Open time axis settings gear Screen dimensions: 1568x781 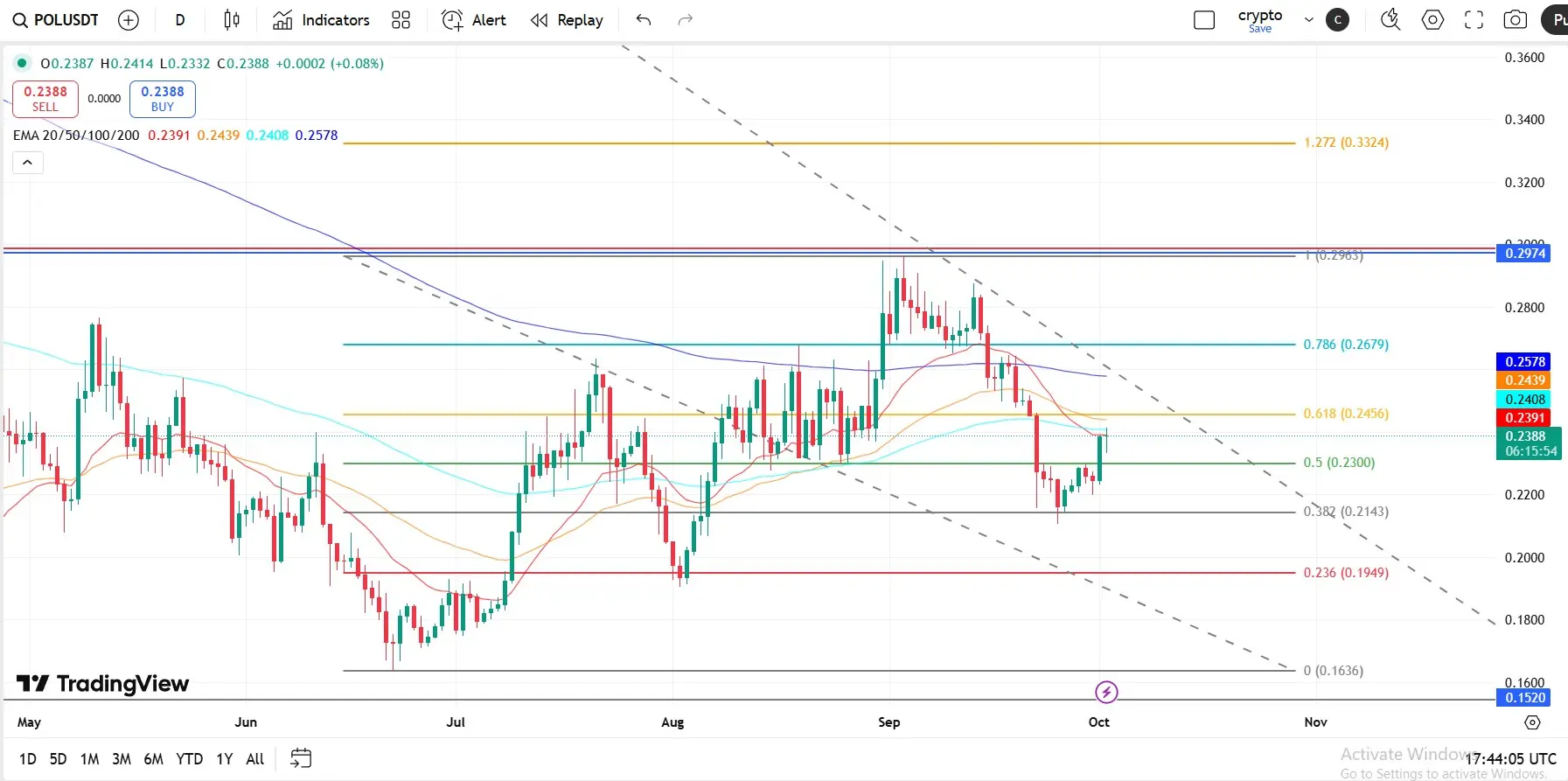click(1532, 722)
